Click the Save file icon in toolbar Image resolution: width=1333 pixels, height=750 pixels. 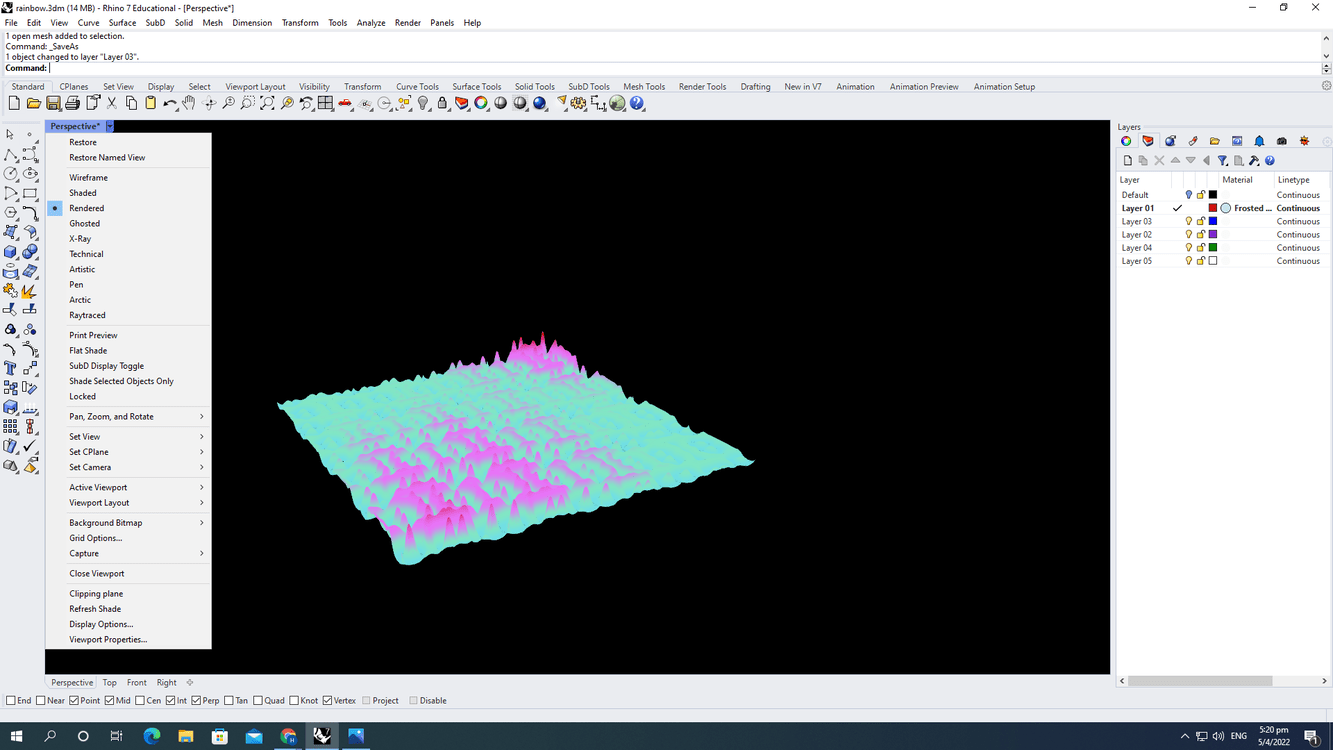point(53,104)
